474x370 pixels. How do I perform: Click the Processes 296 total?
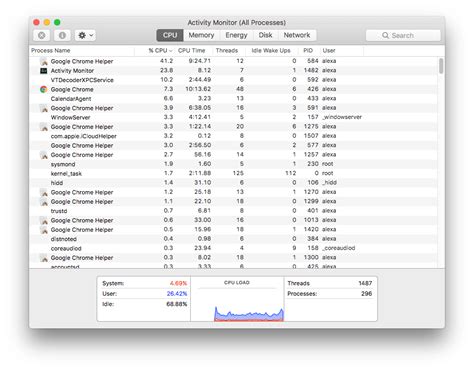click(367, 294)
